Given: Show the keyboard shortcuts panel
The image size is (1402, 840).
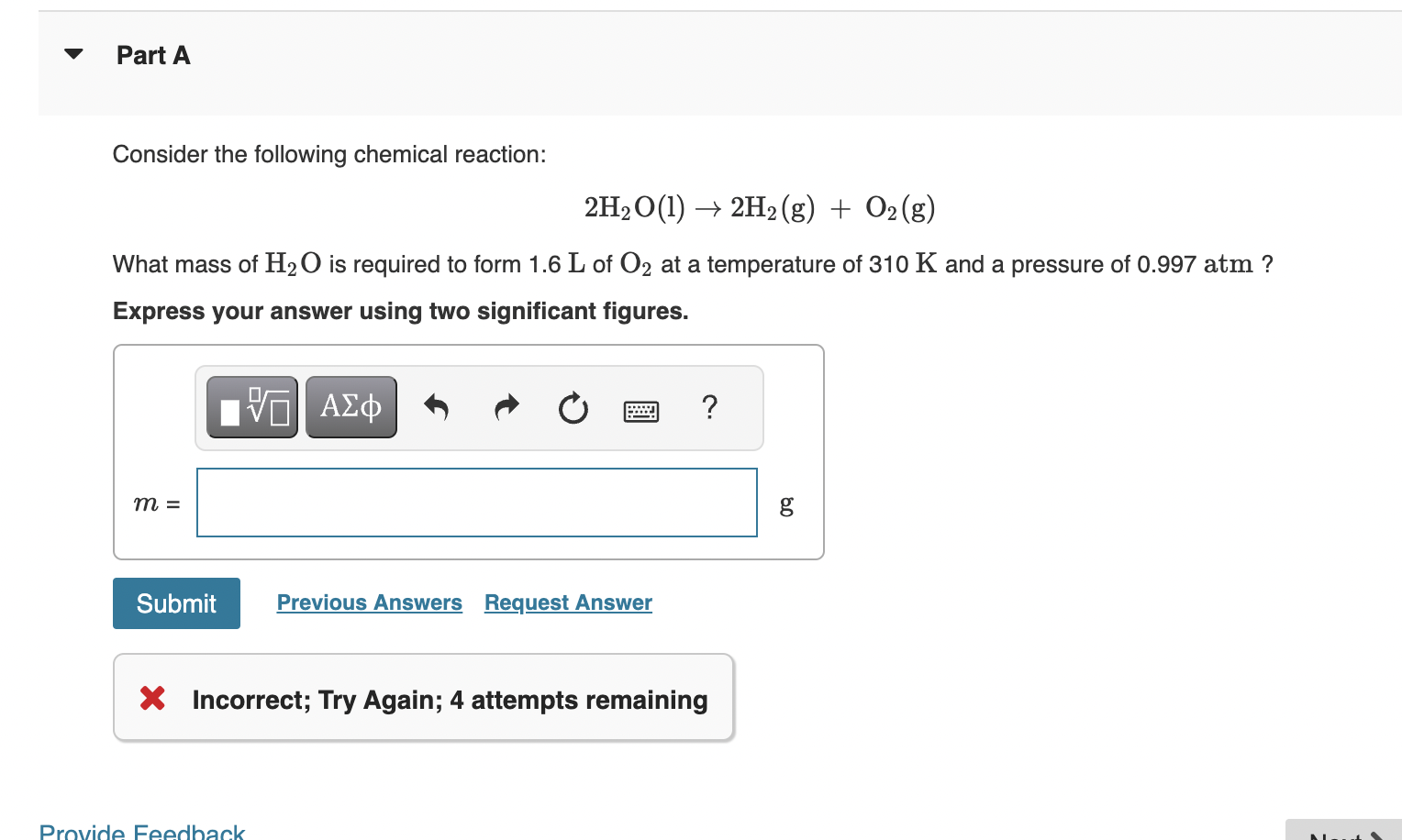Looking at the screenshot, I should [641, 410].
